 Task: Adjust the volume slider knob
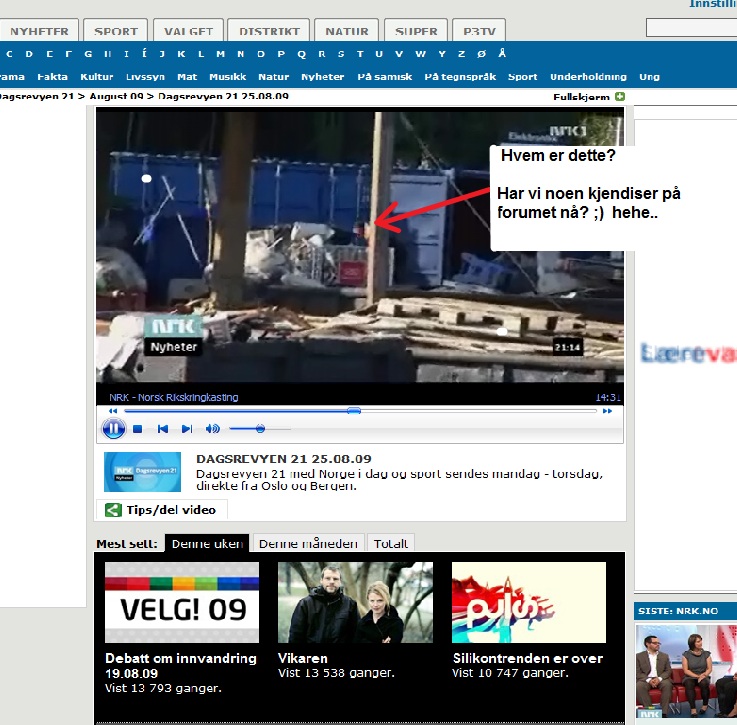260,428
